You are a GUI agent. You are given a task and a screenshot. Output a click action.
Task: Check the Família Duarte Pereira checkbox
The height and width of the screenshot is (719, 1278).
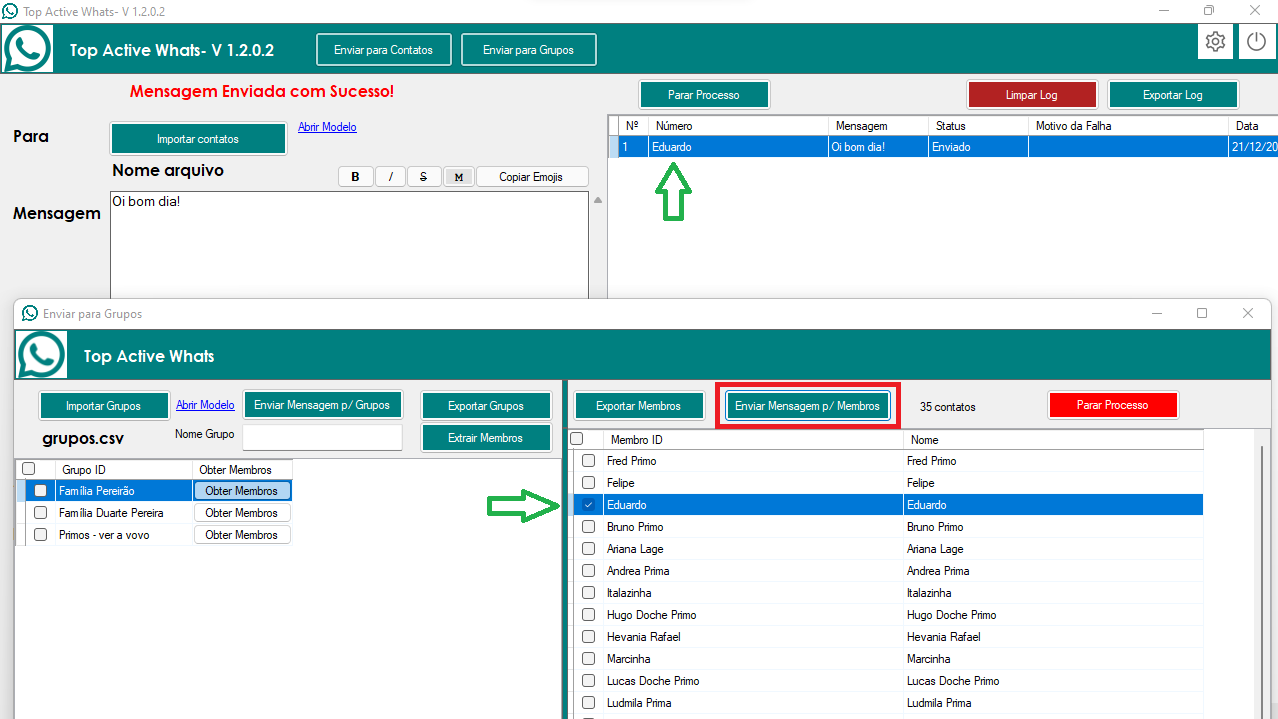tap(41, 513)
